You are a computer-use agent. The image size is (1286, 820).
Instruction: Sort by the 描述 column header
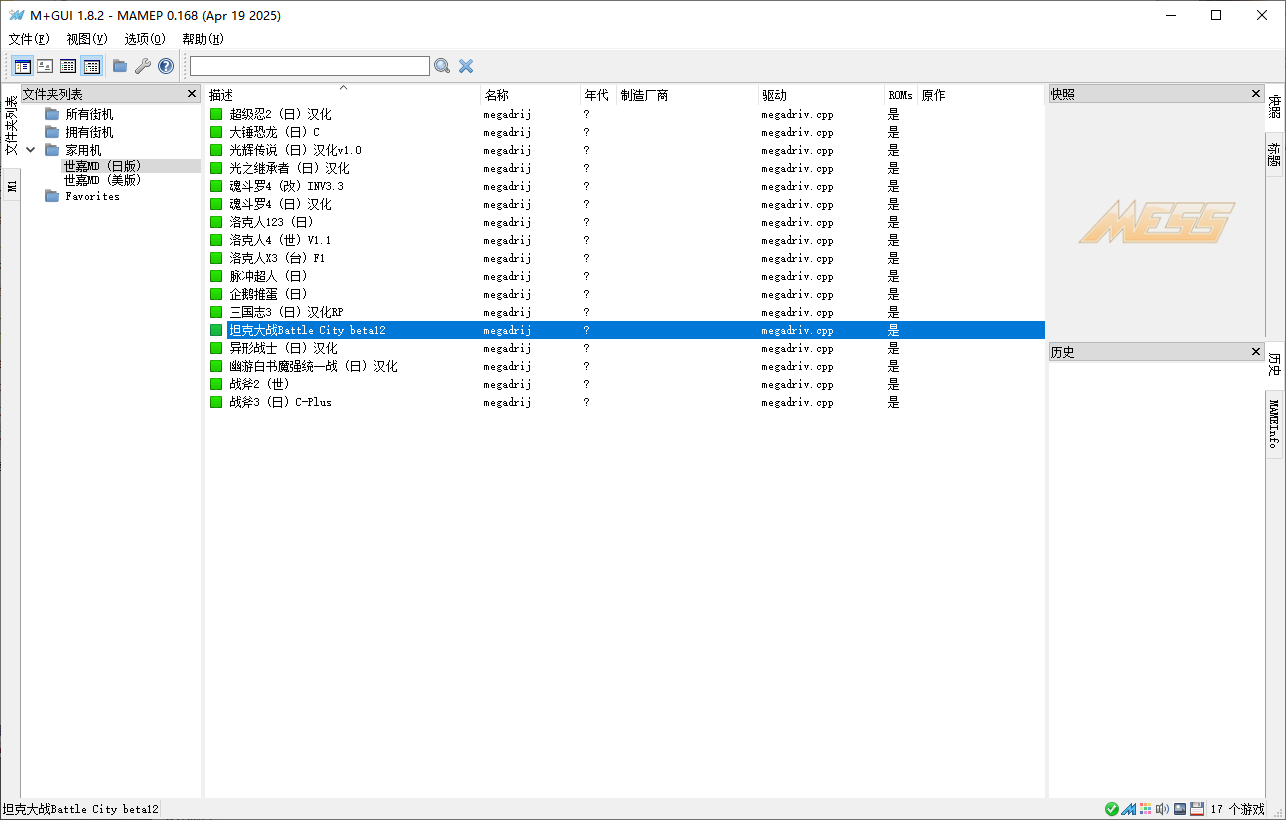point(342,95)
